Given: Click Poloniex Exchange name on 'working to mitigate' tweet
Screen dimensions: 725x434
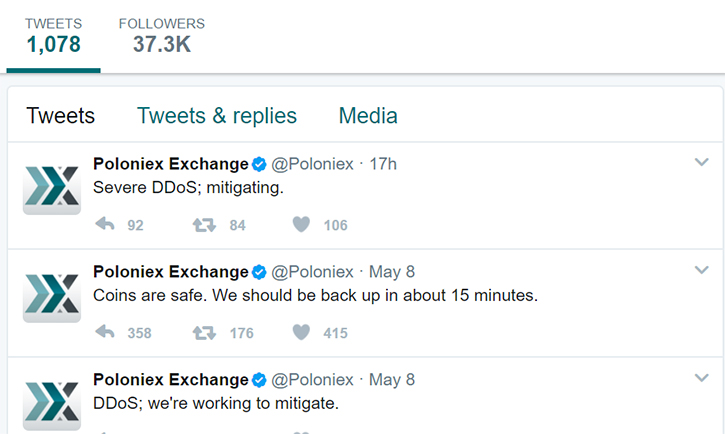Looking at the screenshot, I should tap(171, 380).
